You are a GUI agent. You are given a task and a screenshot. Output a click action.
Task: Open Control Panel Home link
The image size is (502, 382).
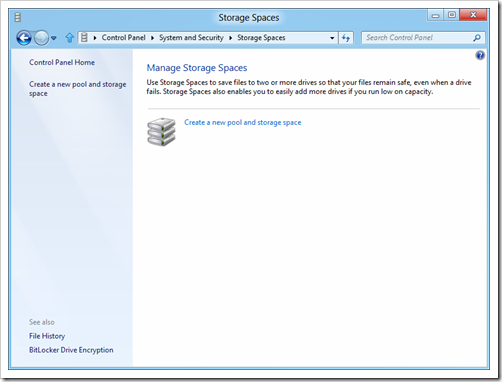[62, 62]
